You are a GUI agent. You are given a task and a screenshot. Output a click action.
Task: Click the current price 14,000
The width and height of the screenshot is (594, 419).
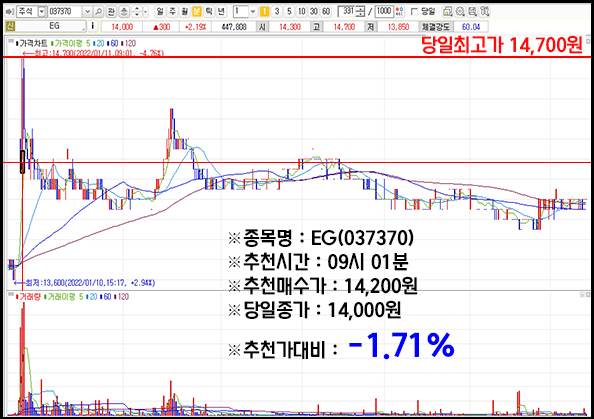[122, 27]
